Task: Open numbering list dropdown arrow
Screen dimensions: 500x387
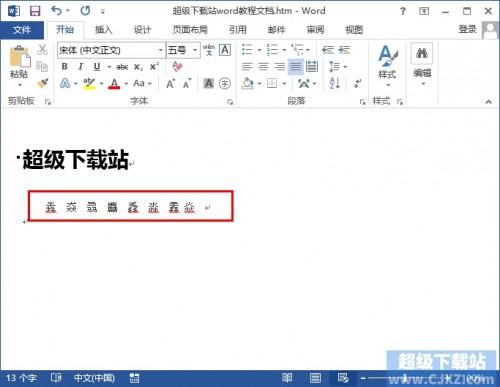Action: coord(284,50)
